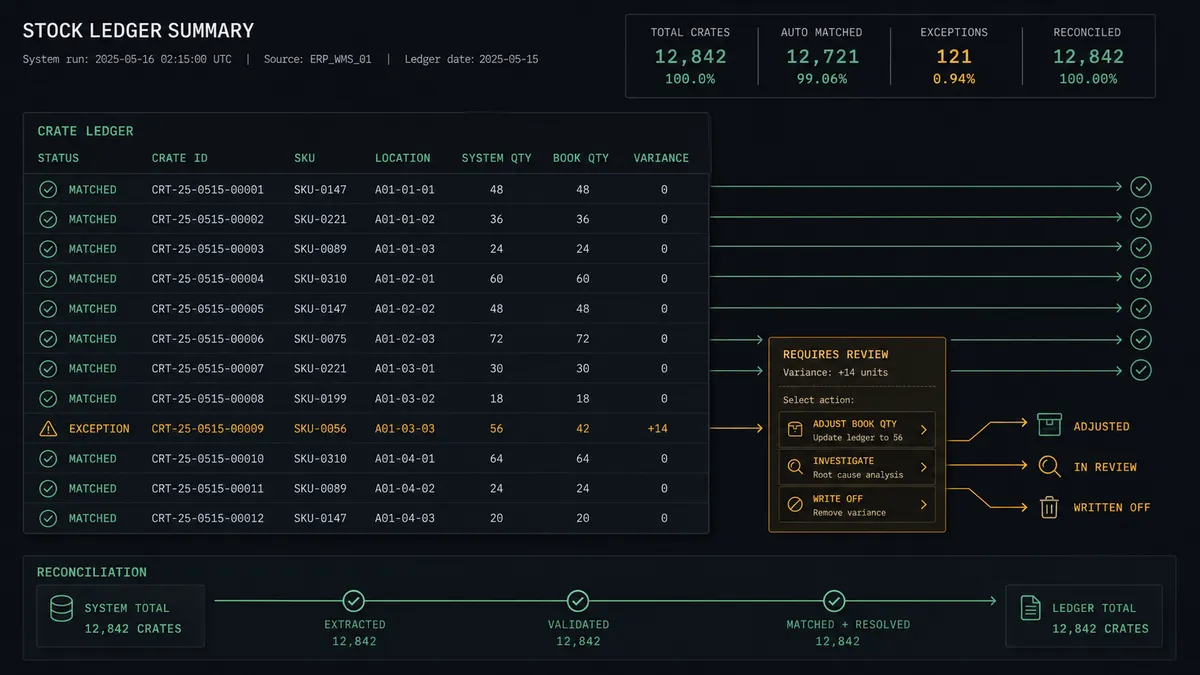Click the matched check icon for CRT-25-0515-00008
This screenshot has height=675, width=1200.
[48, 399]
